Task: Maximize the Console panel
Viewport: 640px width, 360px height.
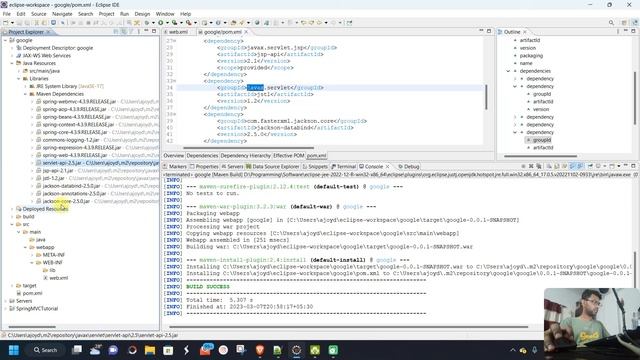Action: [x=633, y=166]
